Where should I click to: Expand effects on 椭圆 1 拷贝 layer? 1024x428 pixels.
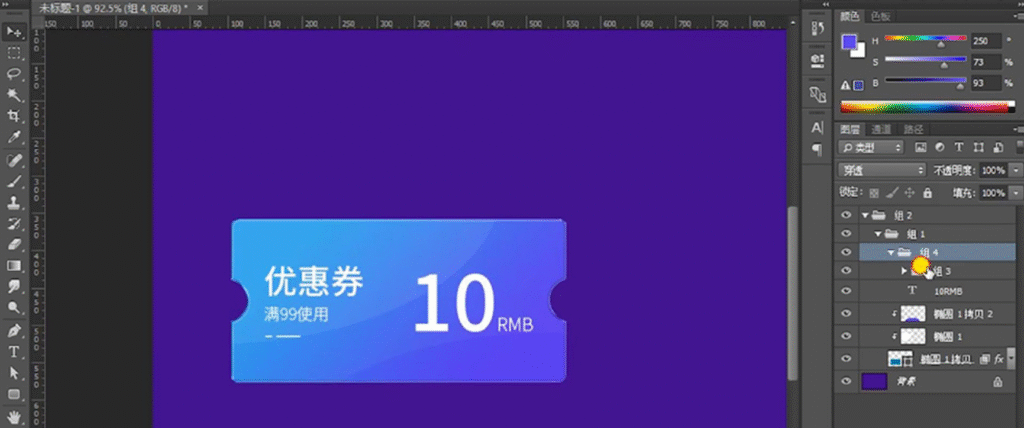point(1011,359)
